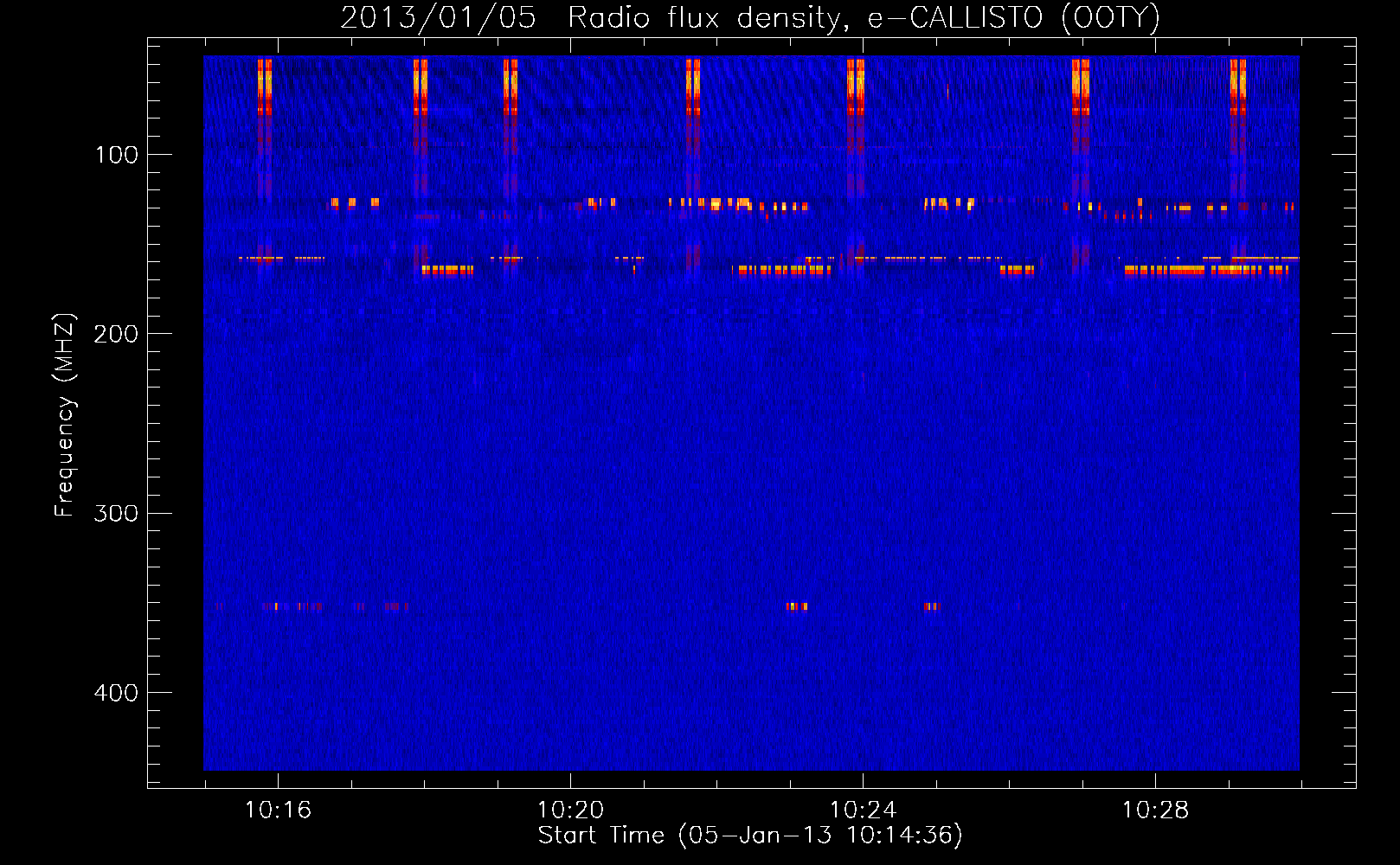Click the '10:16' time tick label
The width and height of the screenshot is (1400, 865).
pyautogui.click(x=278, y=811)
